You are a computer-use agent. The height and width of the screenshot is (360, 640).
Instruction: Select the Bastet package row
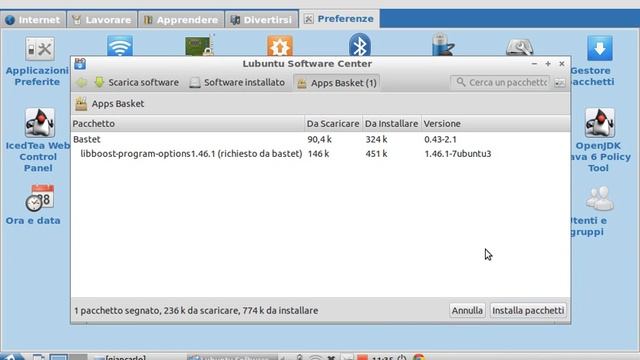click(x=320, y=139)
